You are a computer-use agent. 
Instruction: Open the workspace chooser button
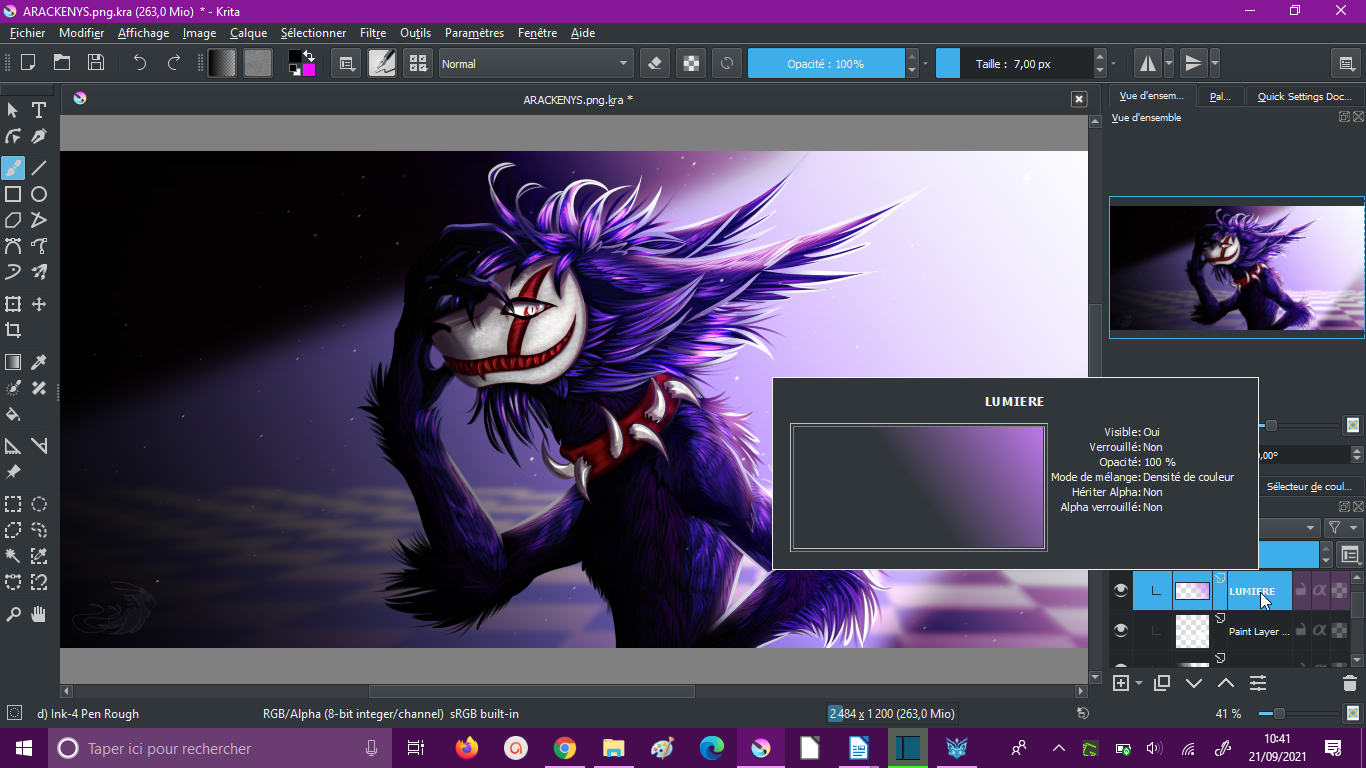click(1347, 63)
